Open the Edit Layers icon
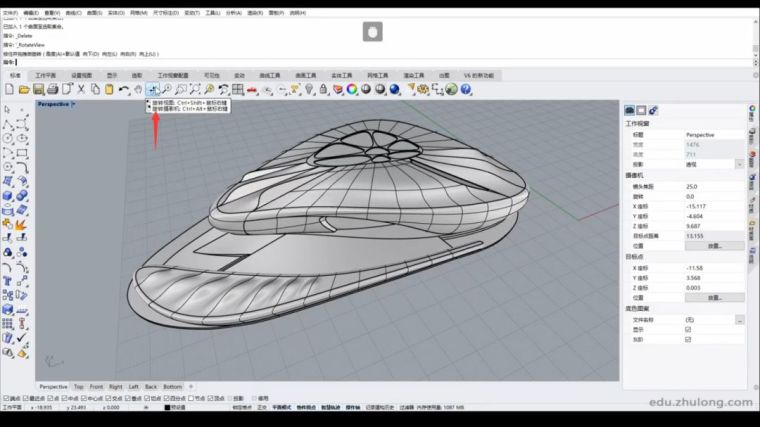The width and height of the screenshot is (760, 427). [x=337, y=89]
